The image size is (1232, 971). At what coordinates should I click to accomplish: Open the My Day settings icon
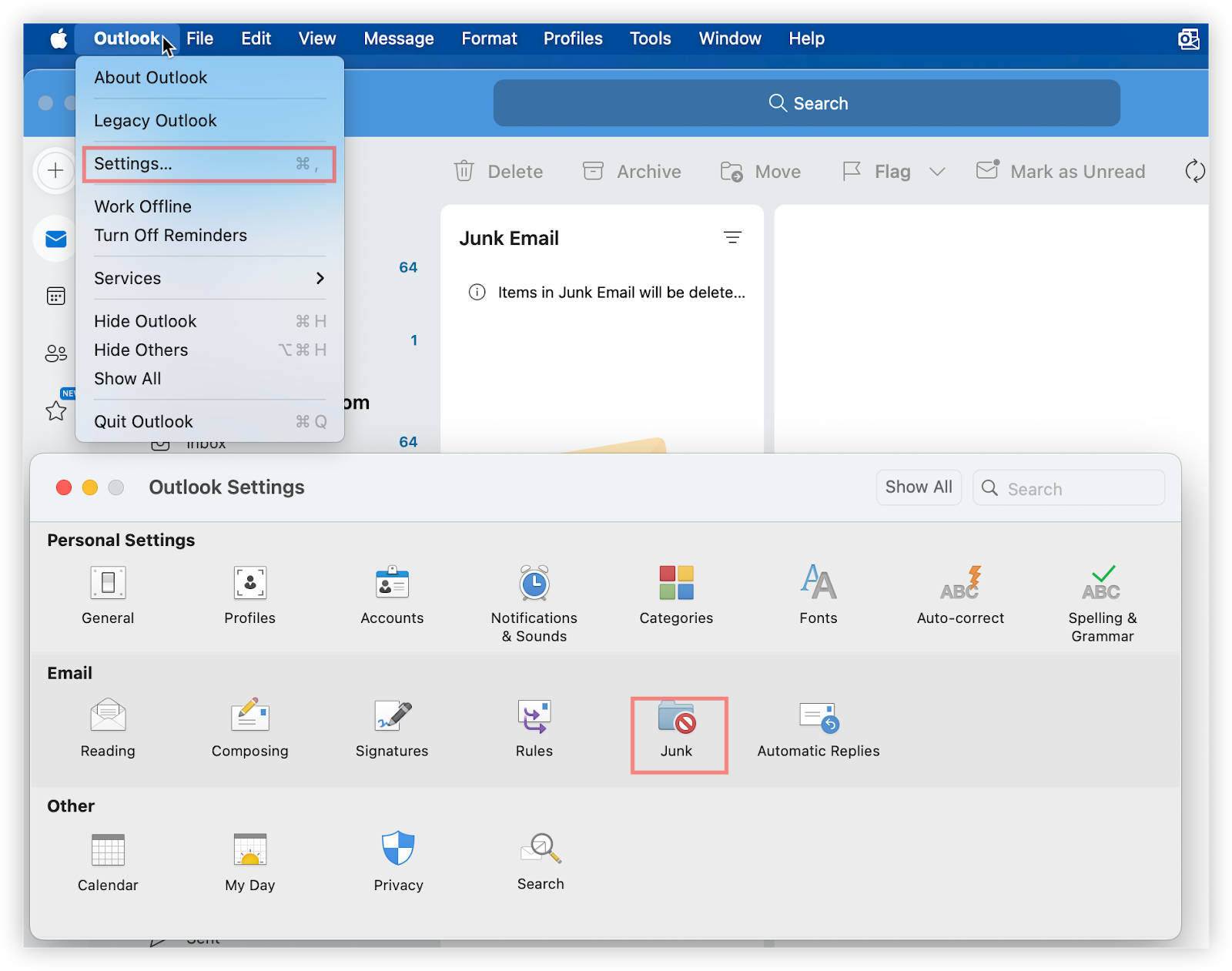249,850
